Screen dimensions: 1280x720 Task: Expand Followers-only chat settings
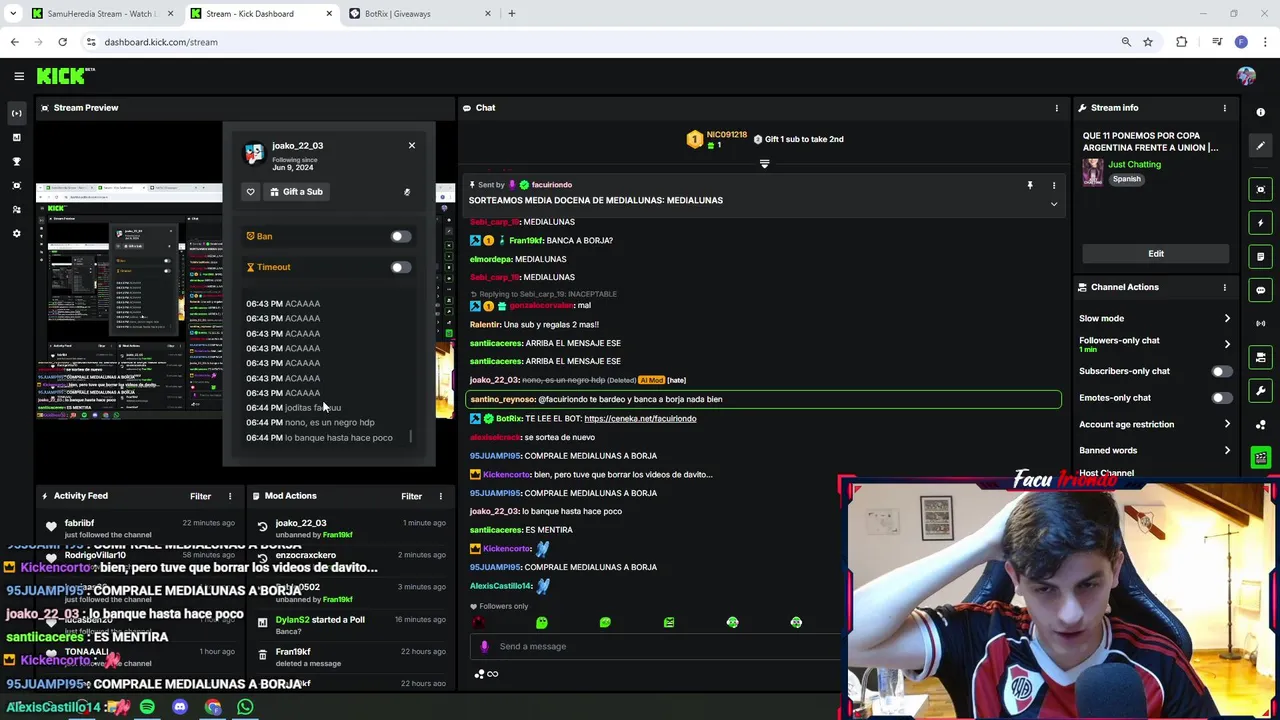[x=1155, y=344]
